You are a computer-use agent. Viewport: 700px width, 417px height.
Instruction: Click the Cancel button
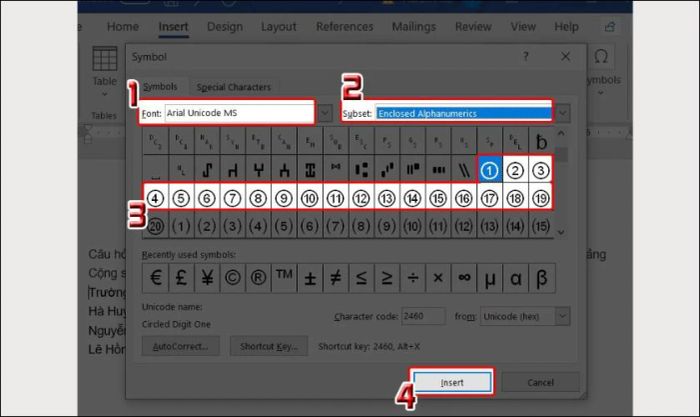click(540, 383)
